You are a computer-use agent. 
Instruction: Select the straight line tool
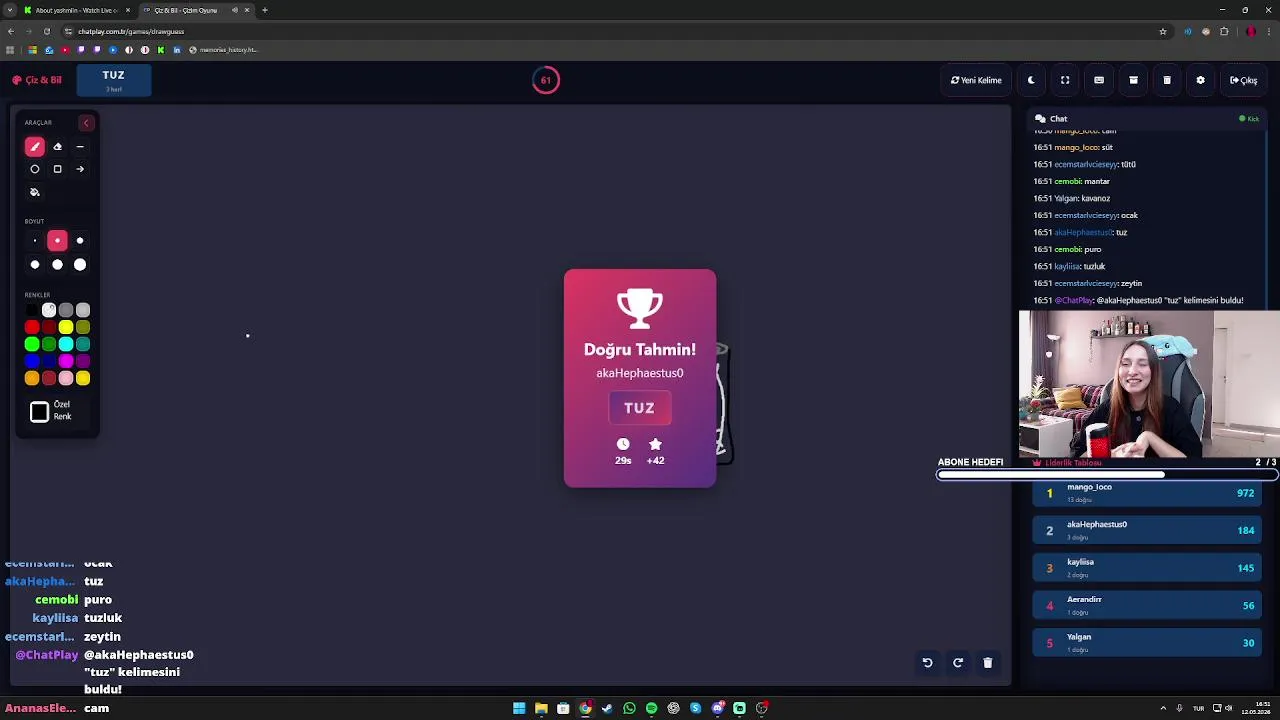click(80, 147)
